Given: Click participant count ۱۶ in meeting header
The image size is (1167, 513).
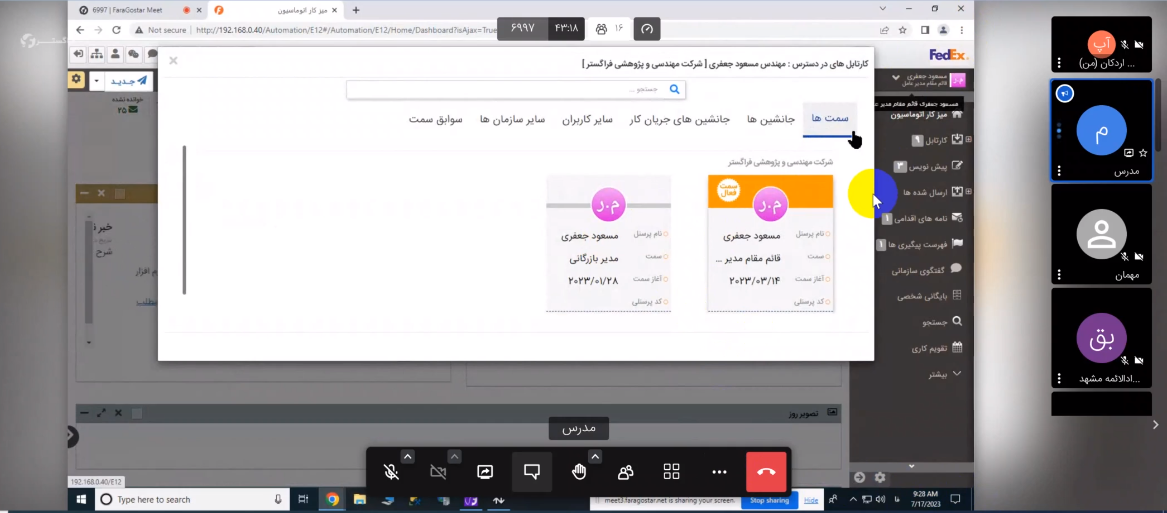Looking at the screenshot, I should (x=609, y=29).
